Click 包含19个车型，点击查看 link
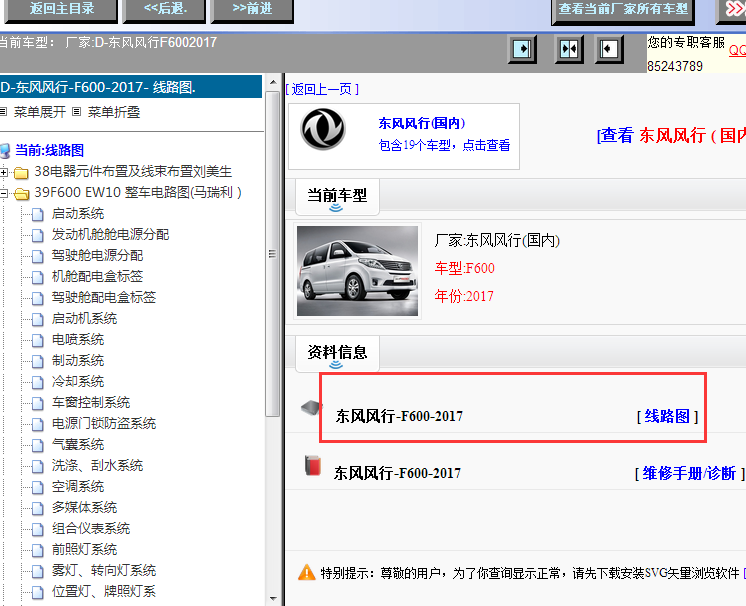The height and width of the screenshot is (606, 746). click(x=444, y=145)
